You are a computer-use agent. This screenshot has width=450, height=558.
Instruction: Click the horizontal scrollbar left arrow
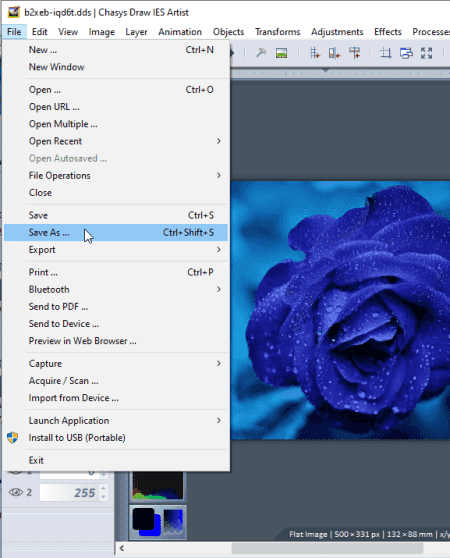click(x=122, y=548)
